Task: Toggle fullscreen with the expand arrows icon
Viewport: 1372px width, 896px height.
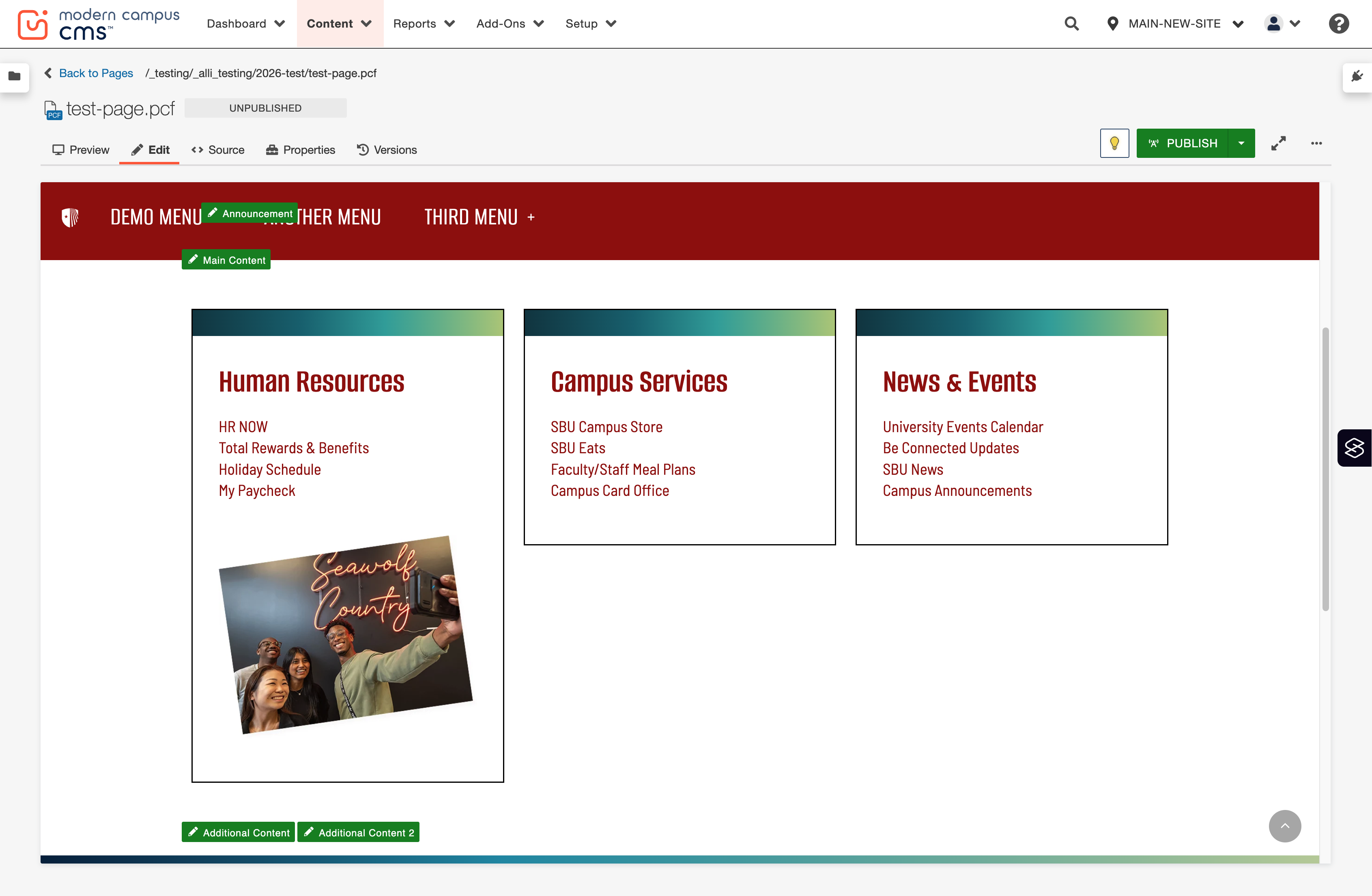Action: point(1279,143)
